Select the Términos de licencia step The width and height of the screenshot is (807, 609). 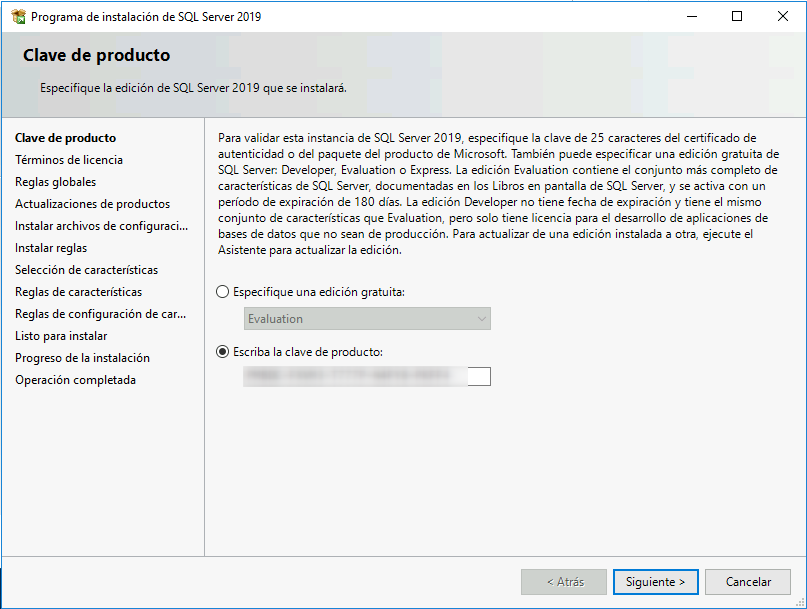[x=69, y=160]
